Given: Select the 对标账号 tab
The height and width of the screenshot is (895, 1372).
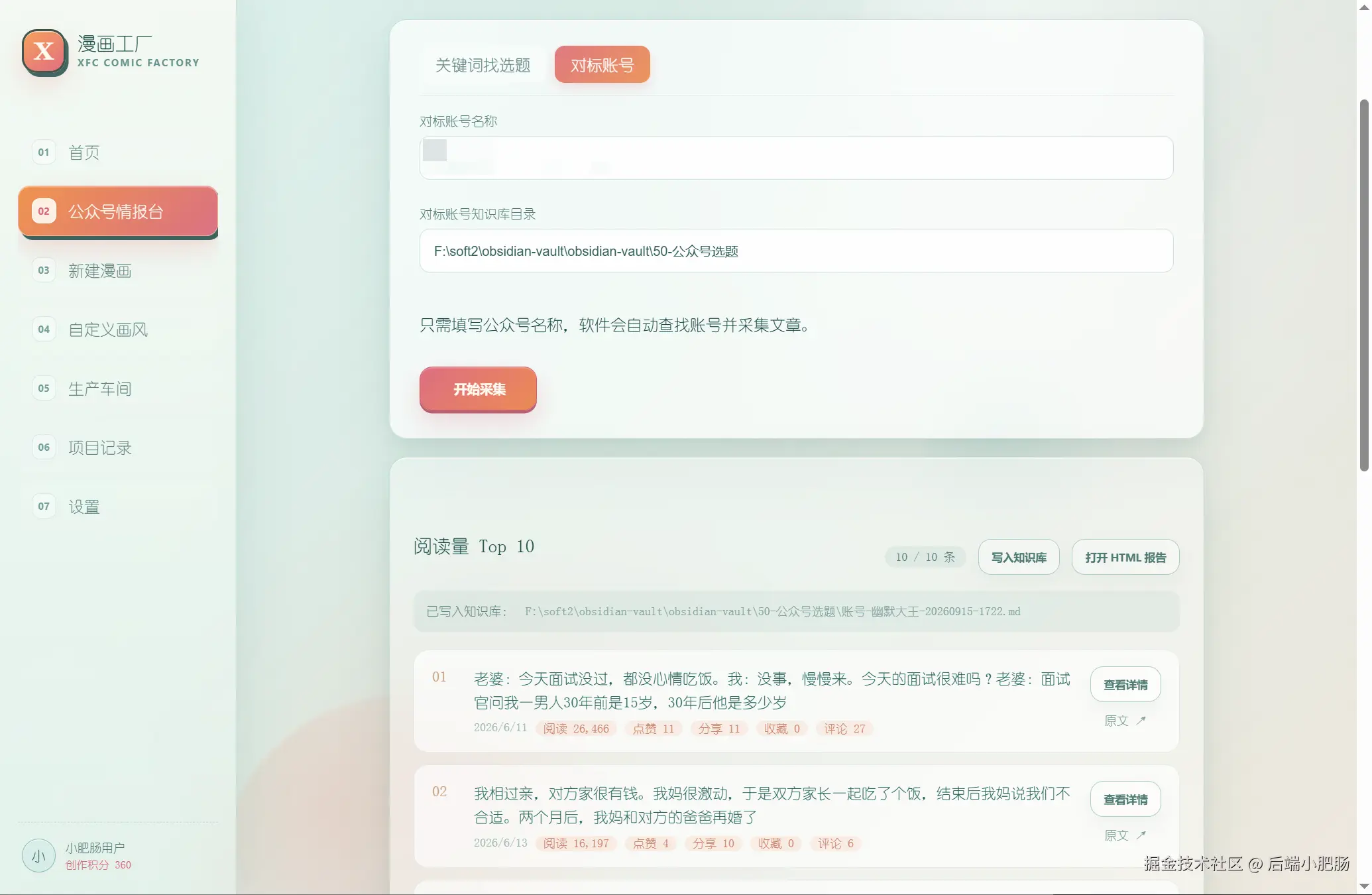Looking at the screenshot, I should 602,65.
